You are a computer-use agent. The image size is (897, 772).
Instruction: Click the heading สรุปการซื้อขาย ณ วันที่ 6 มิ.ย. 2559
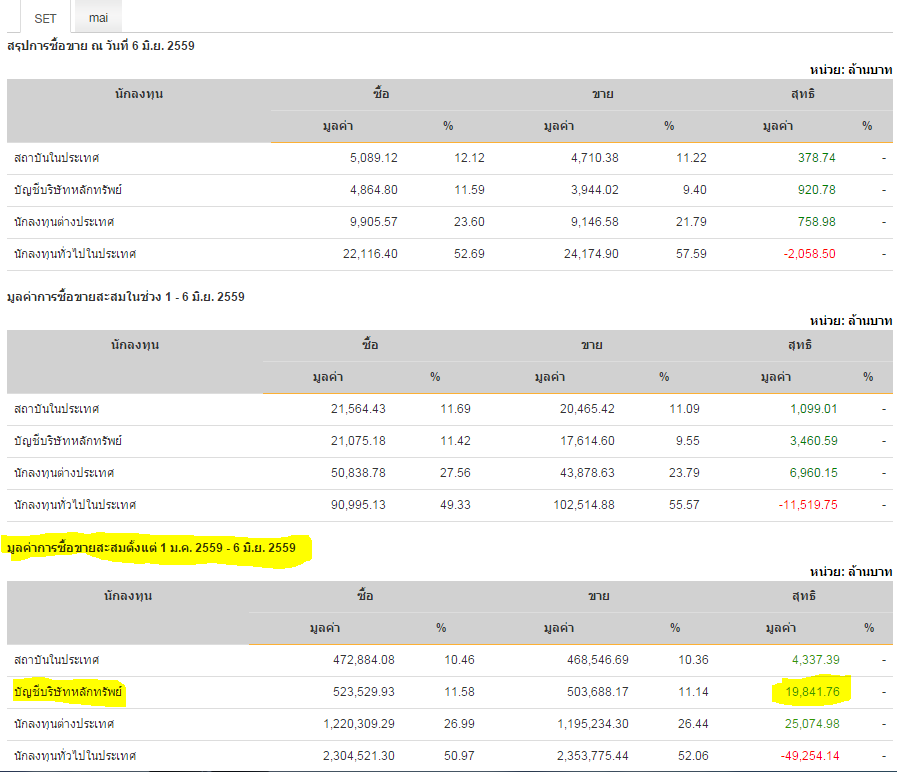pyautogui.click(x=101, y=46)
